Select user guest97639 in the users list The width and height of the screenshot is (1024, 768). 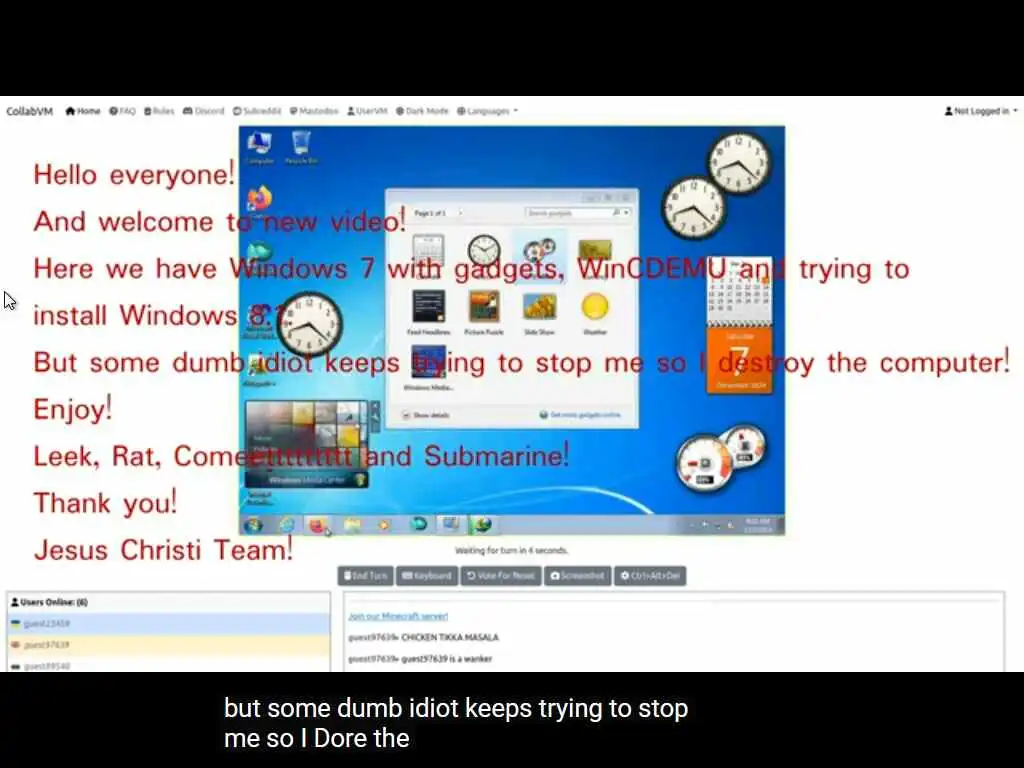tap(168, 645)
